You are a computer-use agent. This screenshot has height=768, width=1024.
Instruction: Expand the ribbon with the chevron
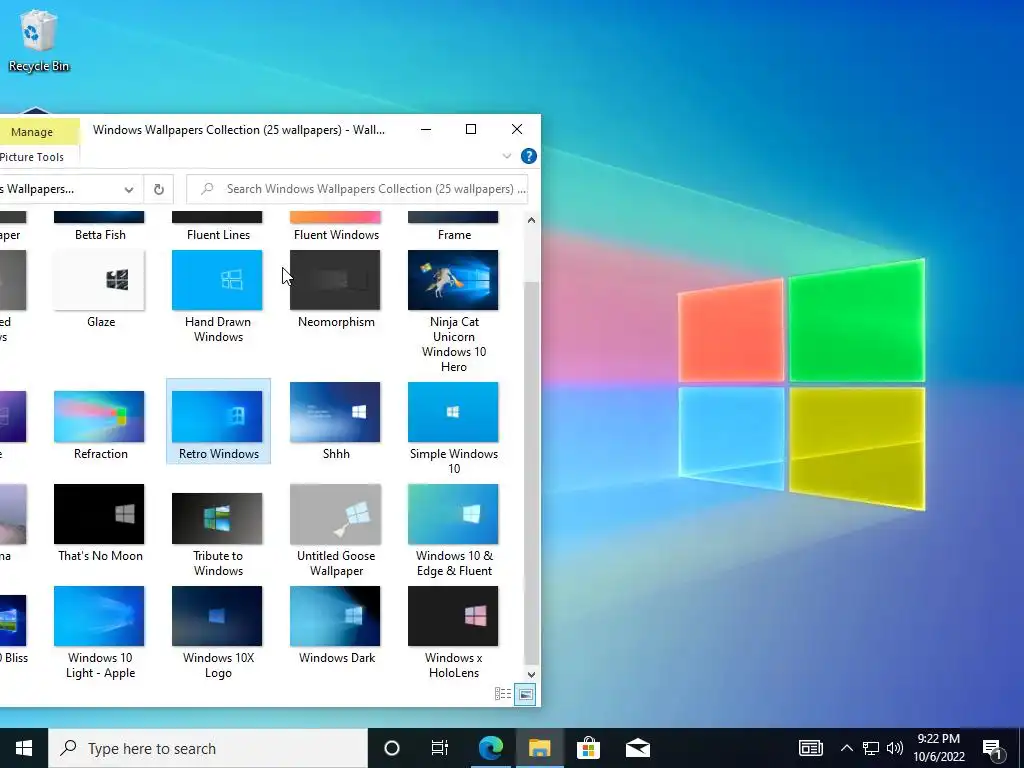click(x=507, y=156)
